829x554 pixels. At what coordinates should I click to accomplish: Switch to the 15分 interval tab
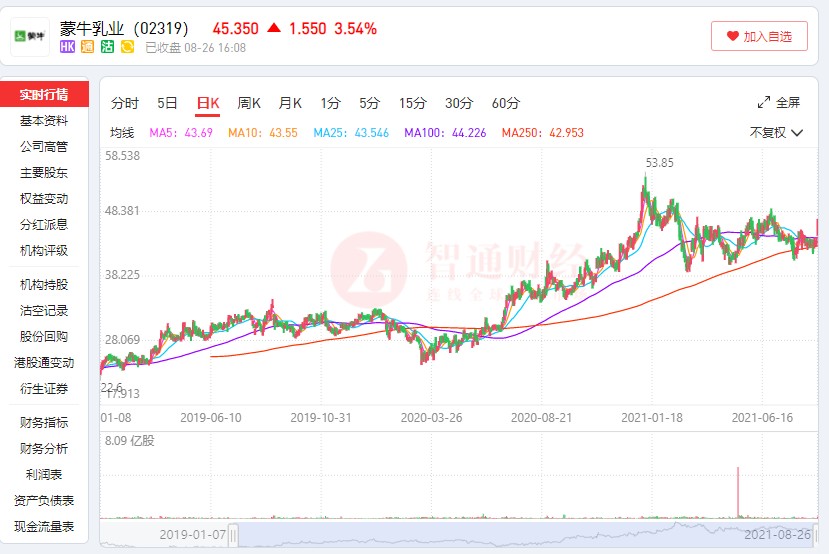(413, 103)
